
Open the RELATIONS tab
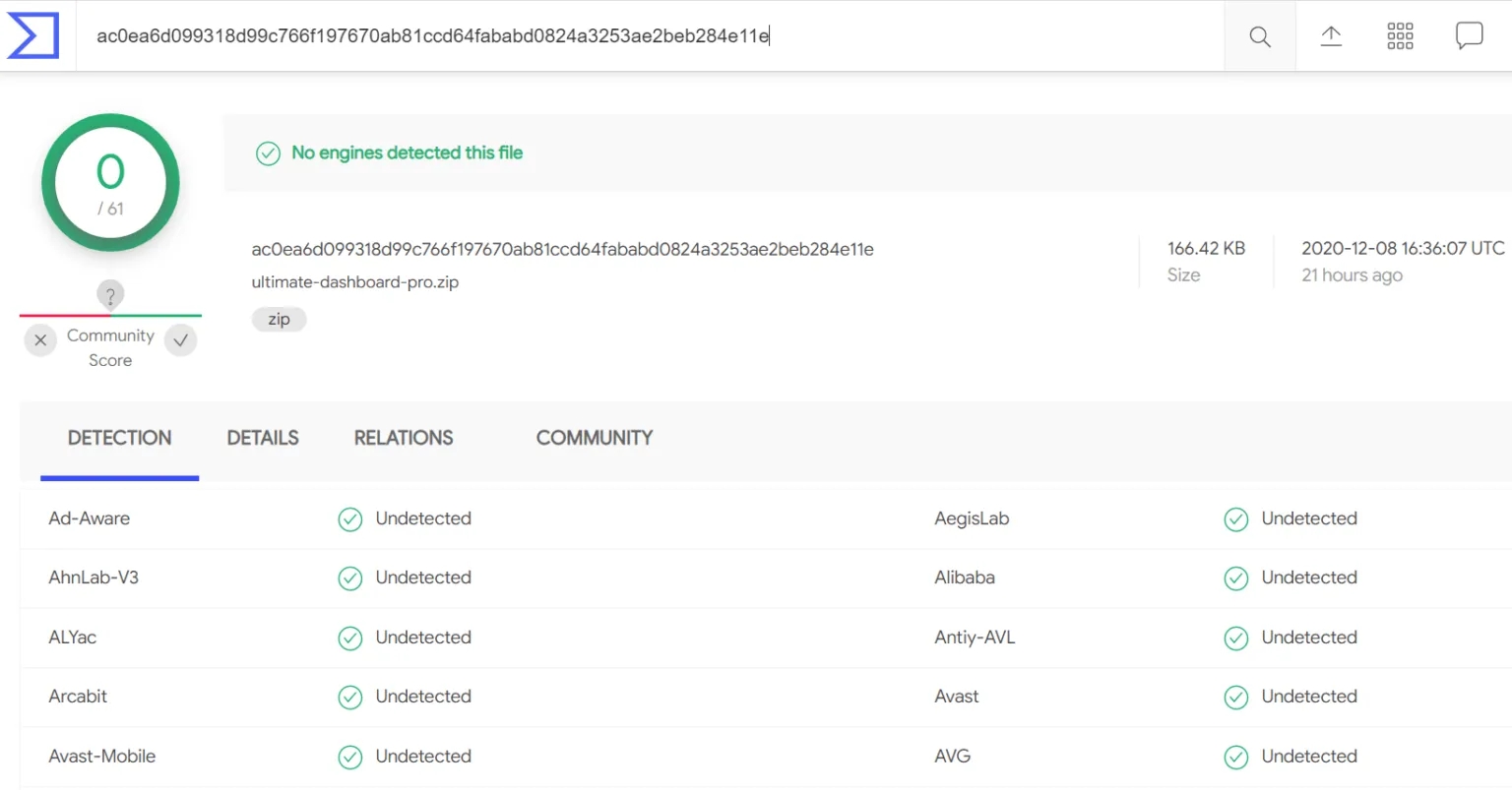tap(404, 438)
